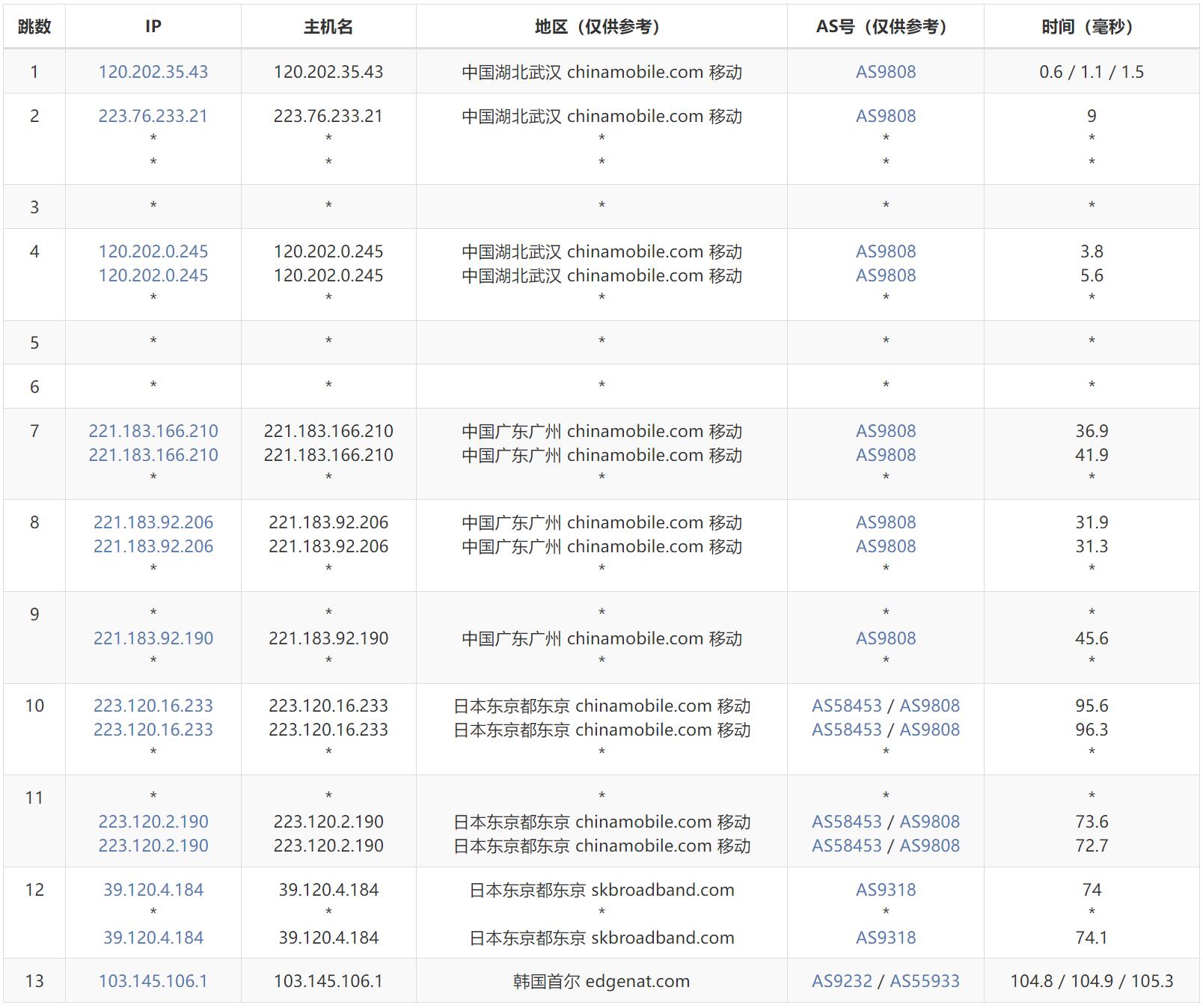Click the AS58453 link beside time 95.6

pos(847,706)
